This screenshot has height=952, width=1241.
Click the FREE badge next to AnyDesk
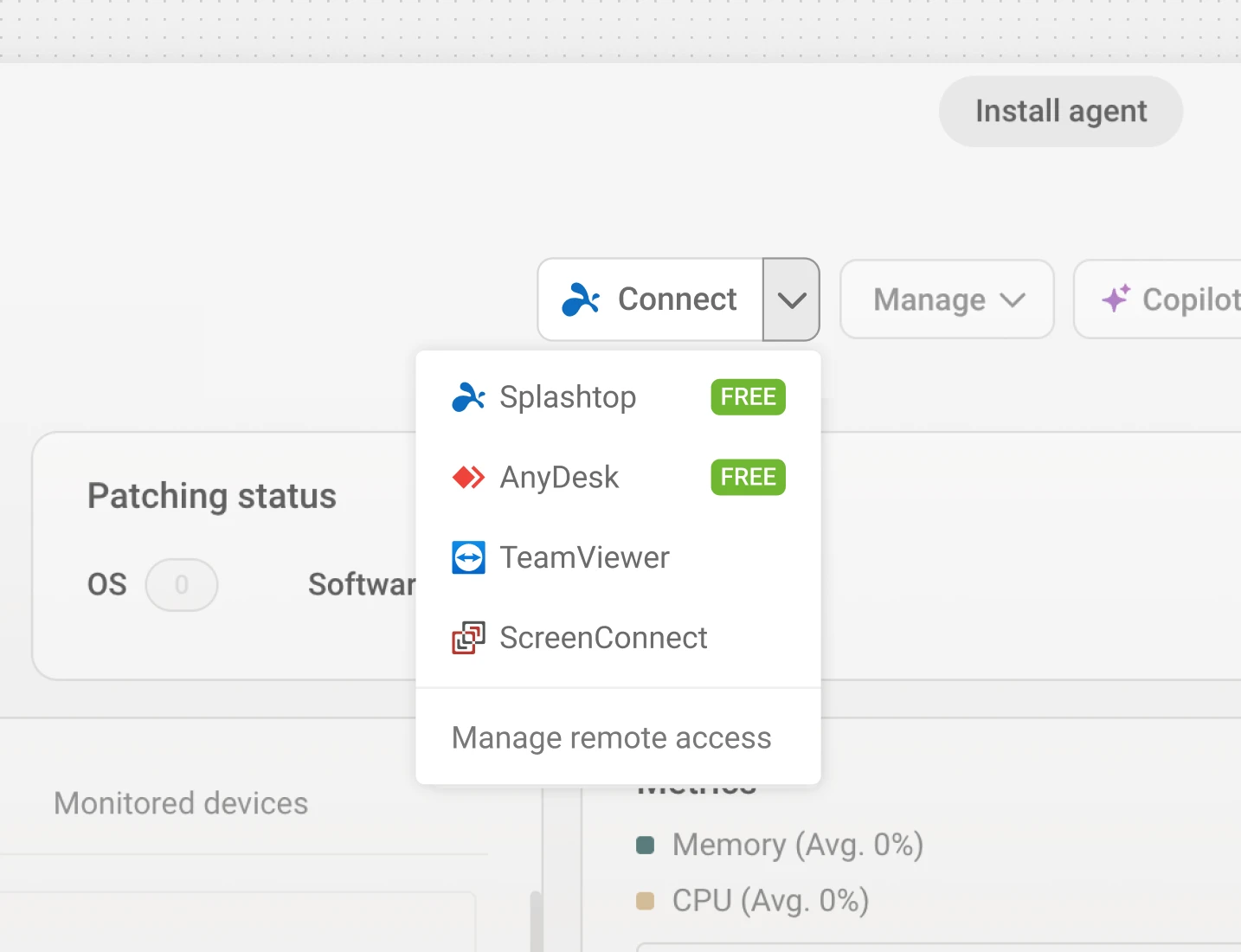click(x=748, y=477)
